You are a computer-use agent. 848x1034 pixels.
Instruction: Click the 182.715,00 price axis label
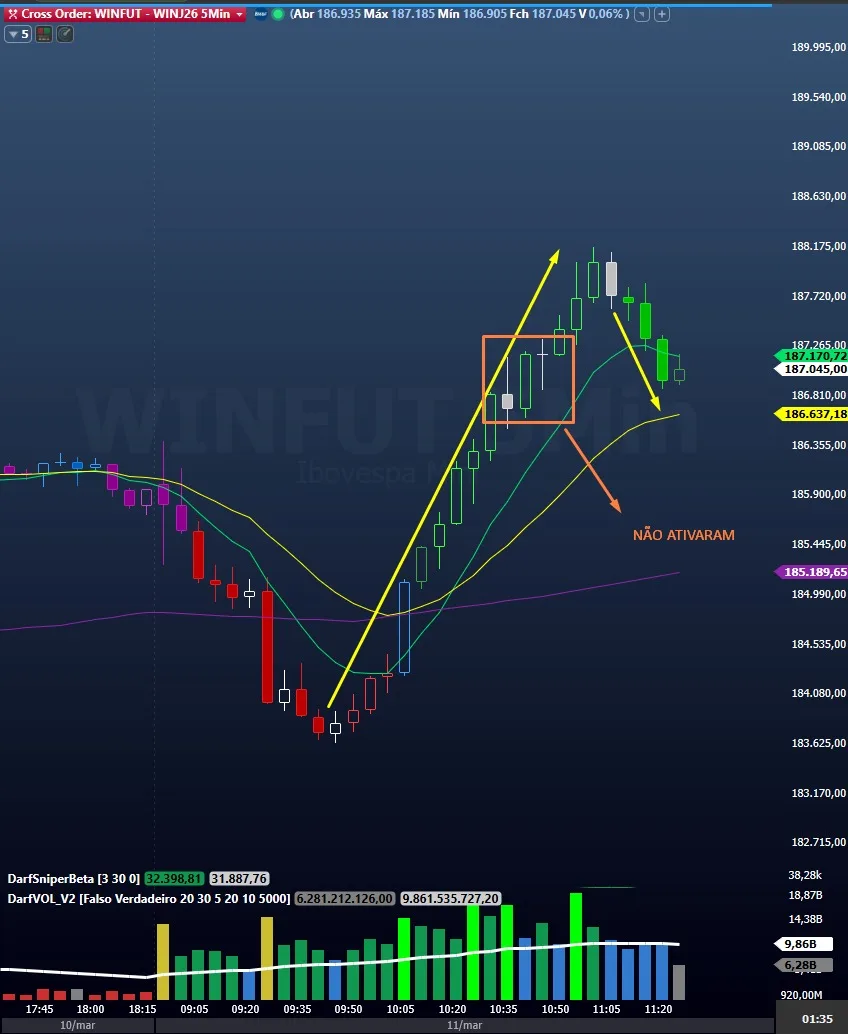coord(818,842)
